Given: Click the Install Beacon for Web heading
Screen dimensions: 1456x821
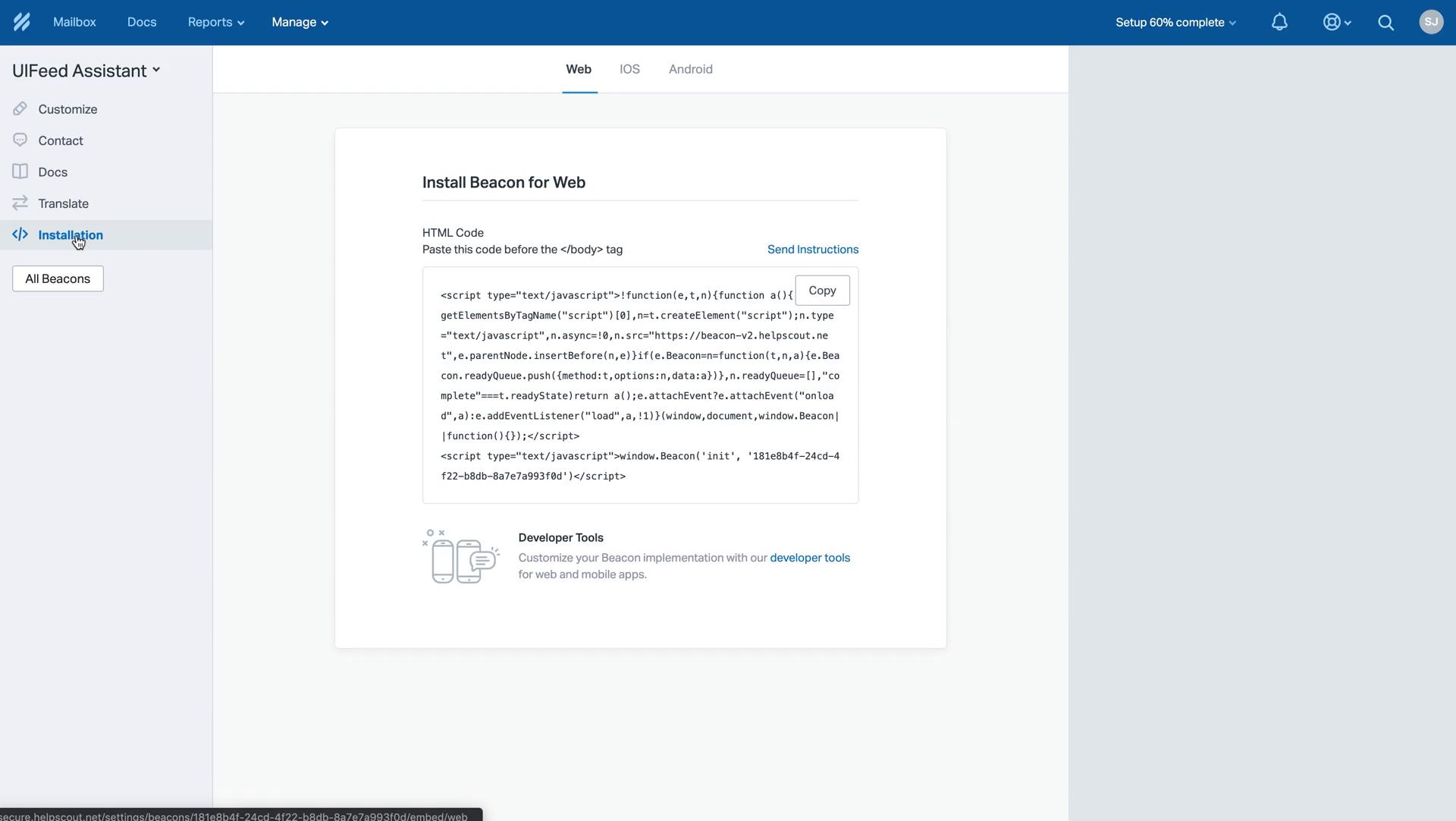Looking at the screenshot, I should [504, 182].
